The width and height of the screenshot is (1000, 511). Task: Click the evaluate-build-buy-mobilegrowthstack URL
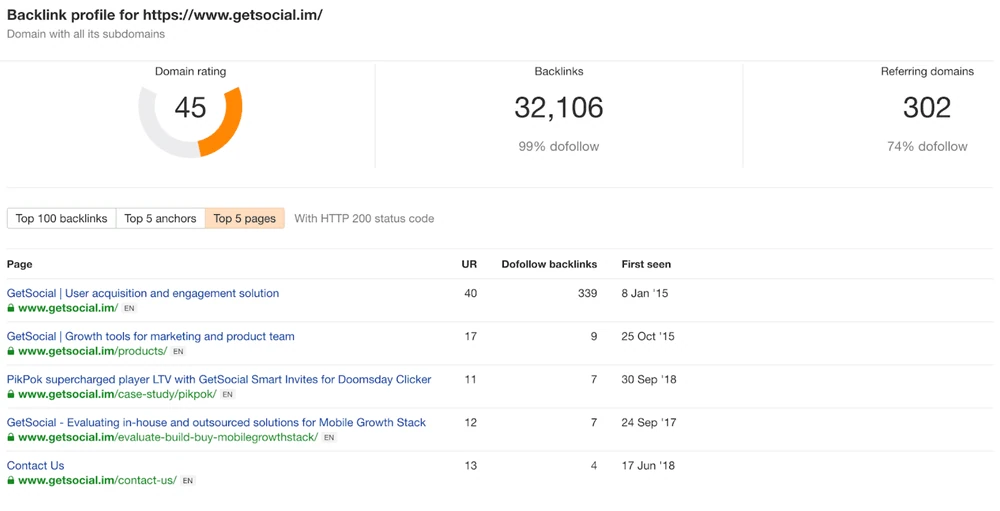pyautogui.click(x=168, y=438)
